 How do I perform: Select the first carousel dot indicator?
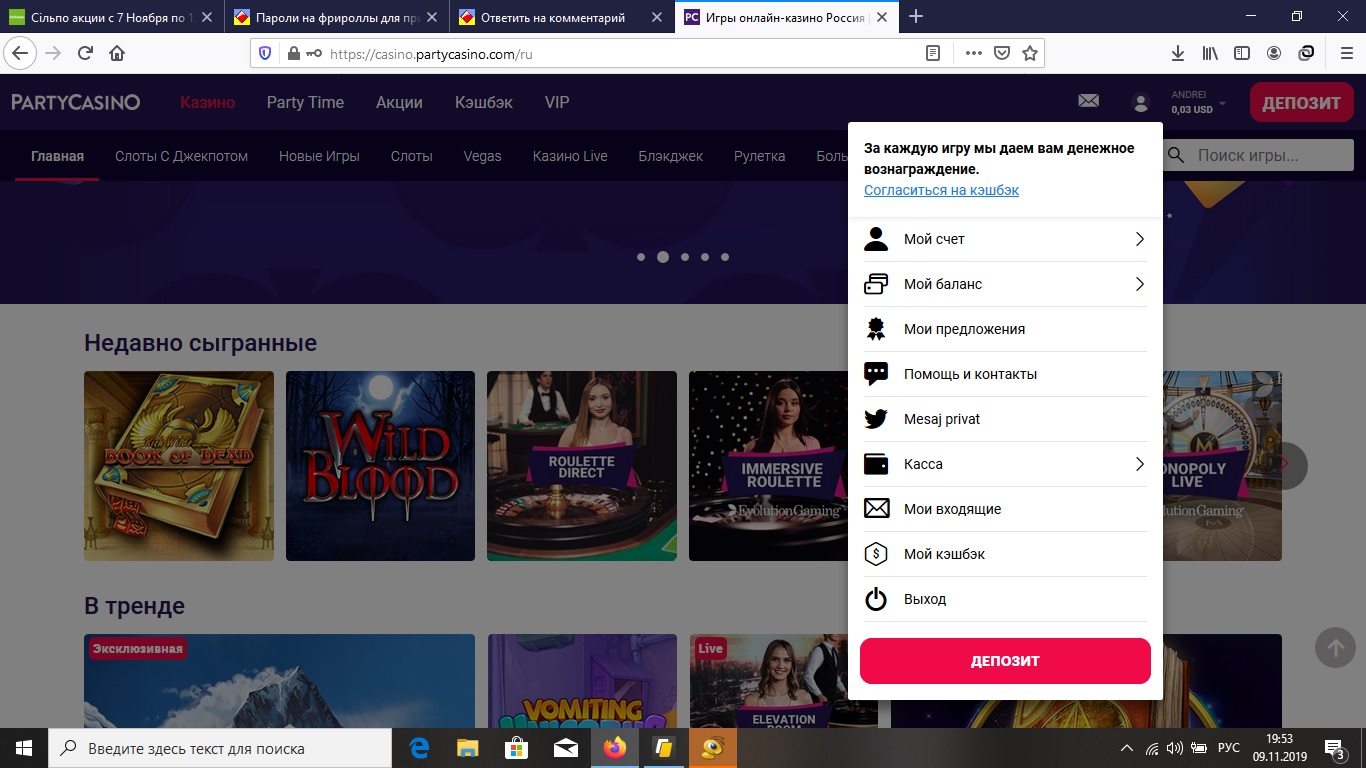point(641,257)
